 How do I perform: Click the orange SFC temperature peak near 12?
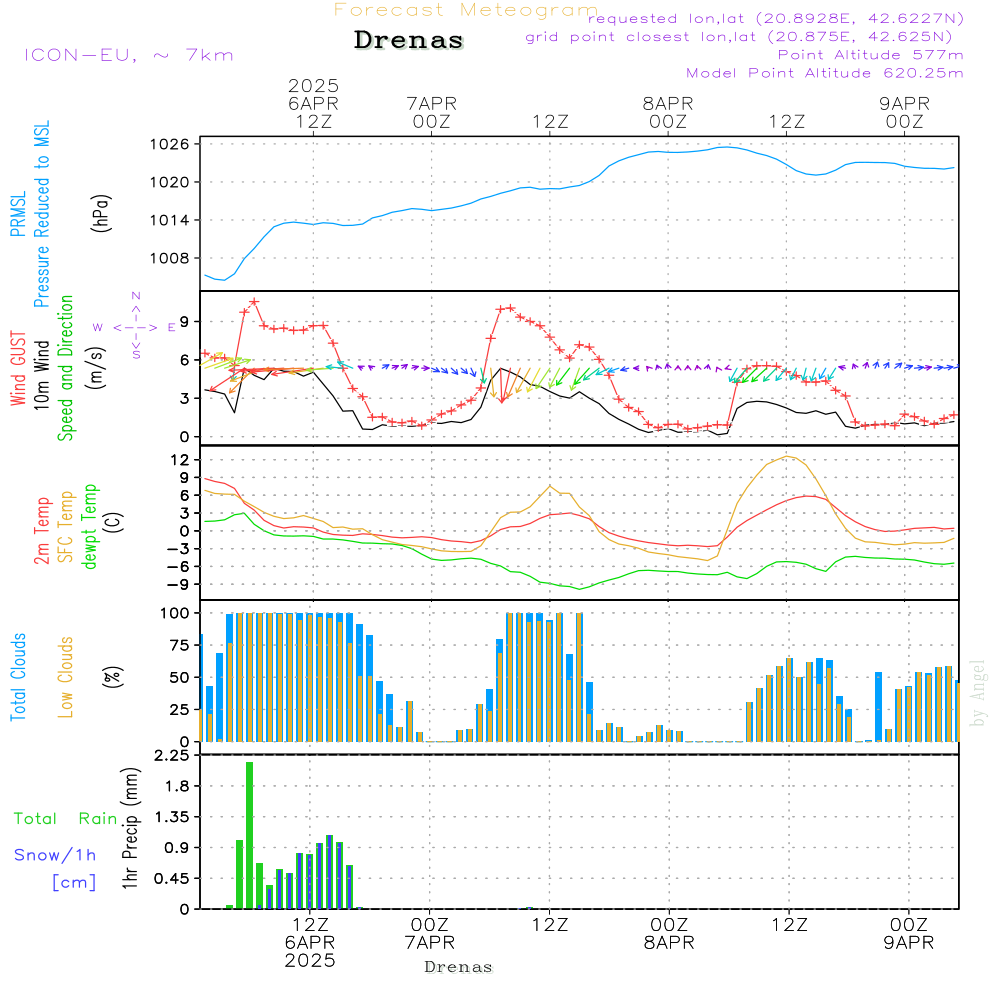788,456
